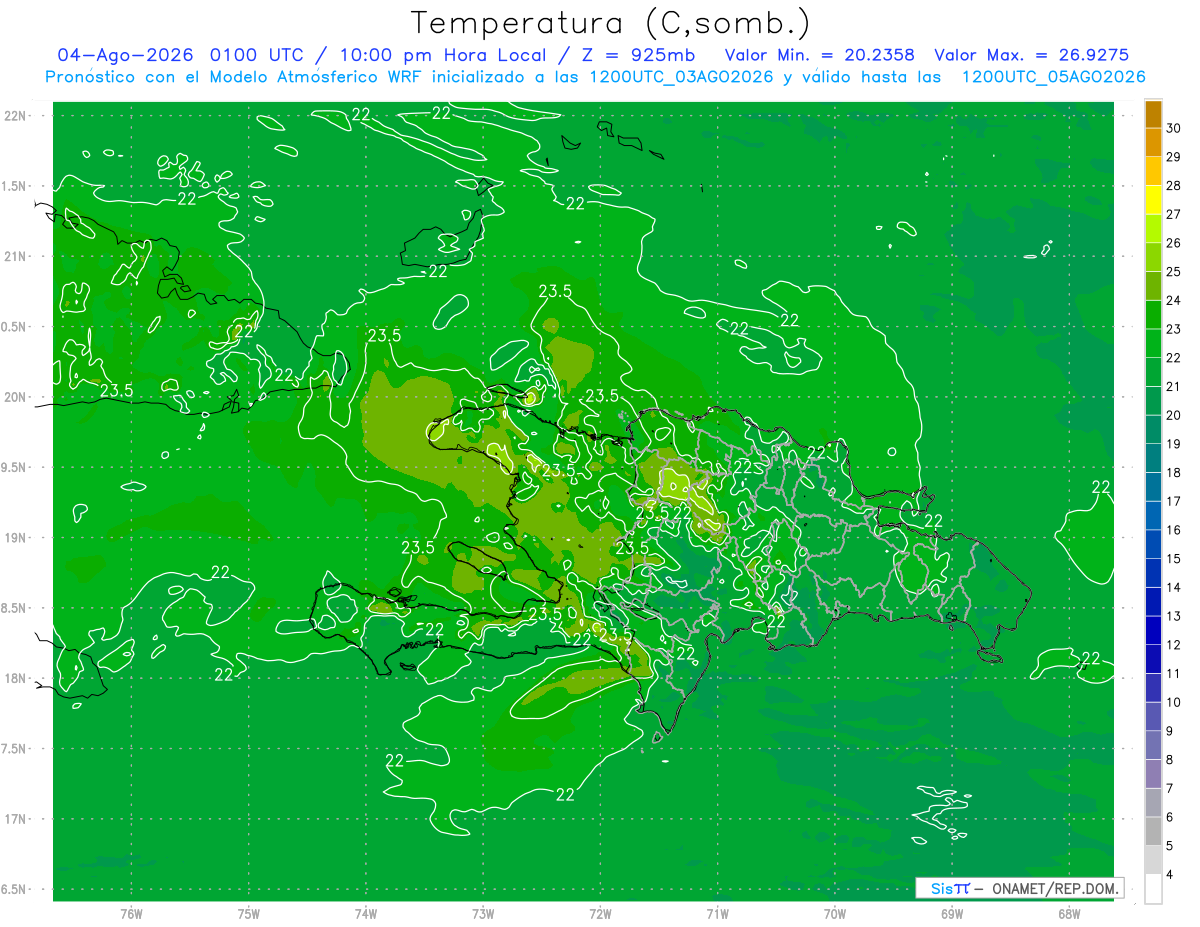Pick the white swatch below legend value 4

click(x=1153, y=889)
